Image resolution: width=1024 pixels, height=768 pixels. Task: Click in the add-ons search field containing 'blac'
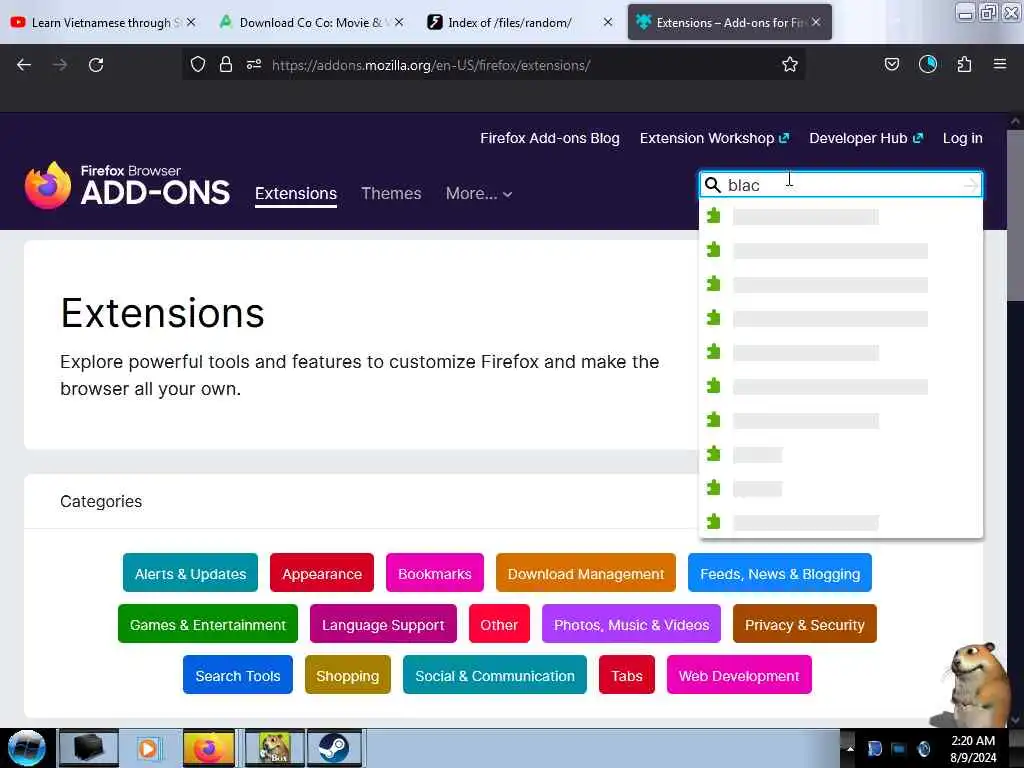[842, 185]
